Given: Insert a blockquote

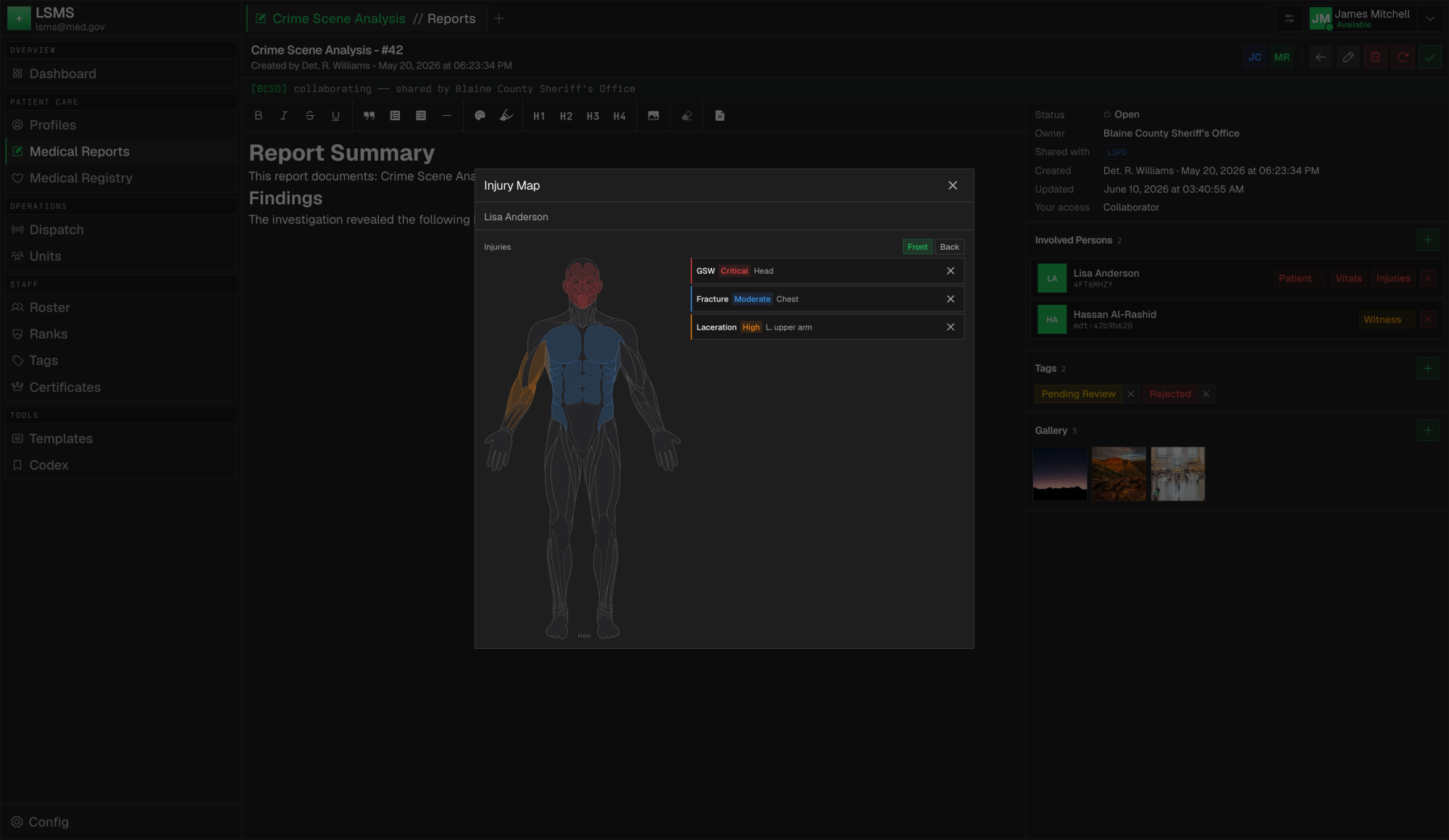Looking at the screenshot, I should pos(369,116).
